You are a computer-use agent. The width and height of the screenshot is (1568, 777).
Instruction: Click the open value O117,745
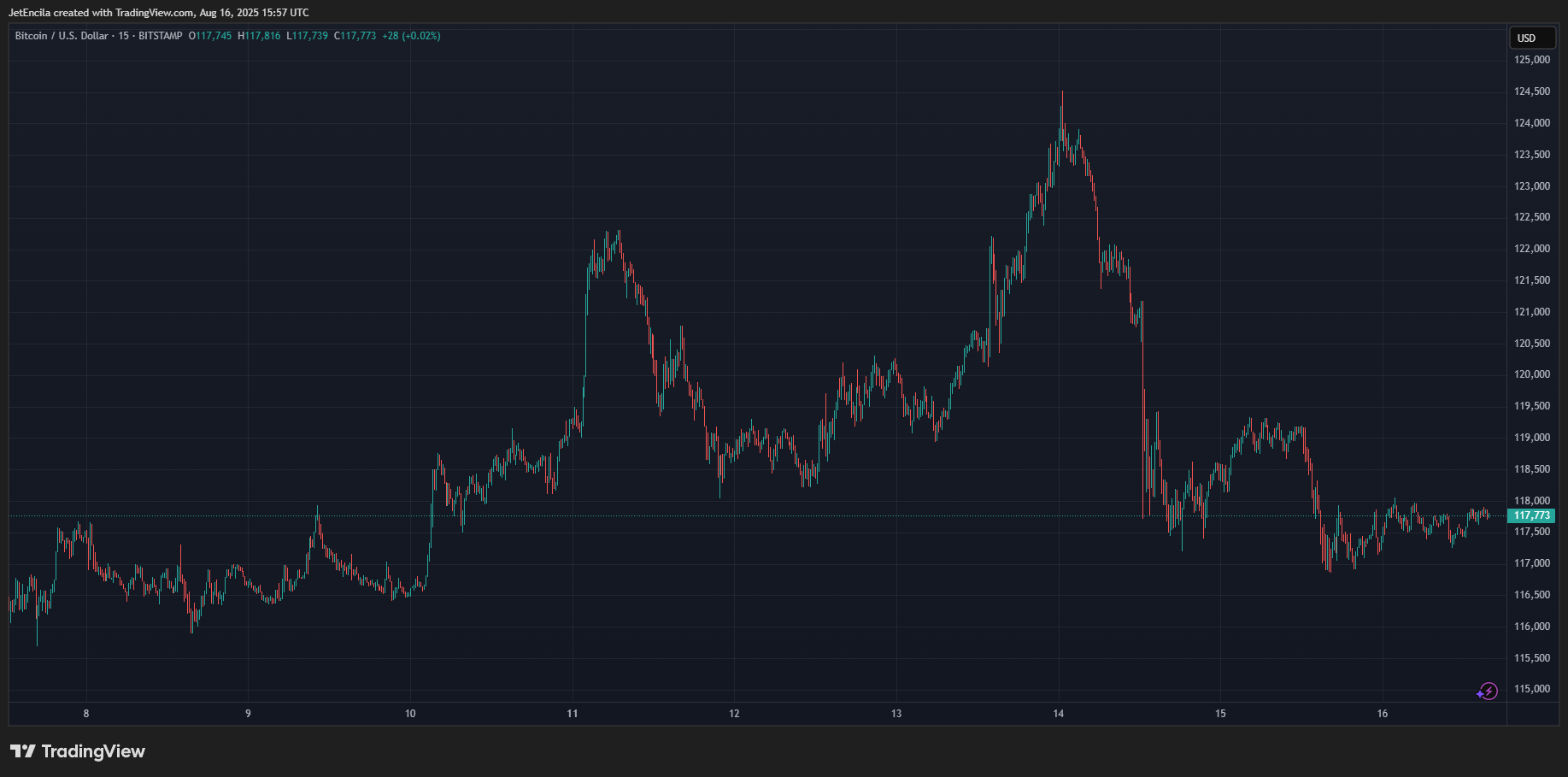[210, 36]
